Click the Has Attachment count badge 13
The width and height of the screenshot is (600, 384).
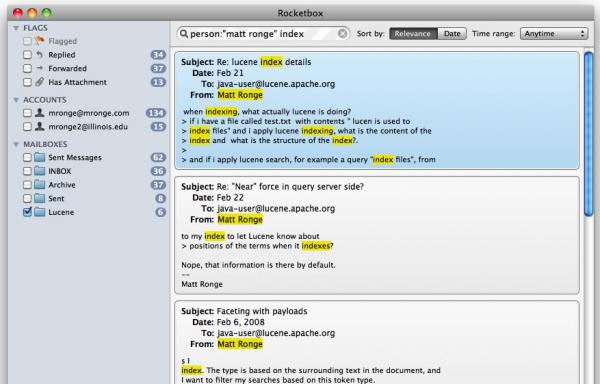(x=158, y=82)
